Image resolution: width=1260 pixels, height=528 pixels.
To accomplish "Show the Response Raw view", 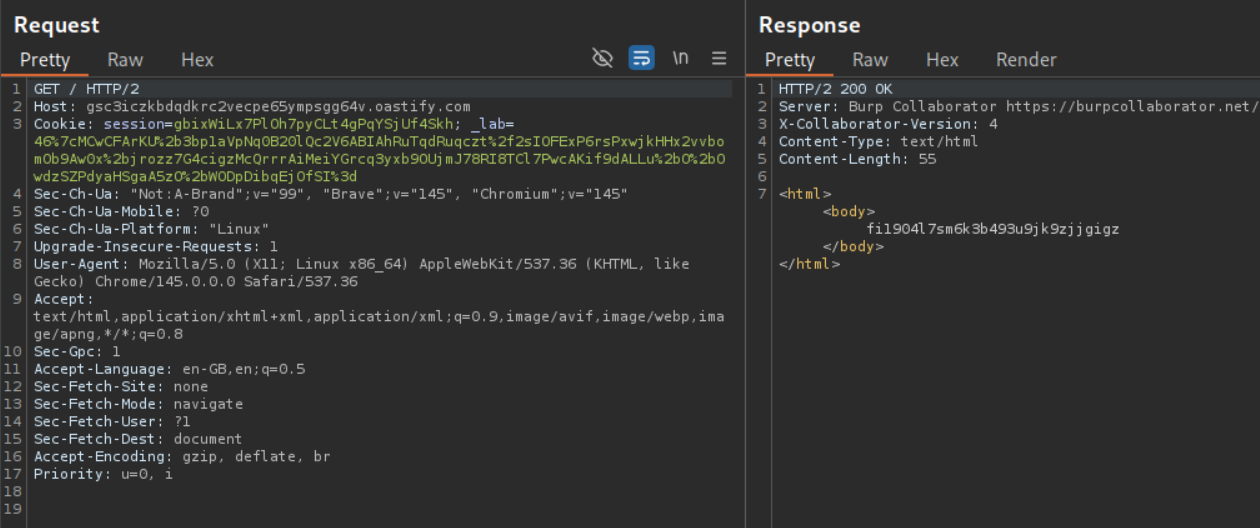I will [870, 60].
